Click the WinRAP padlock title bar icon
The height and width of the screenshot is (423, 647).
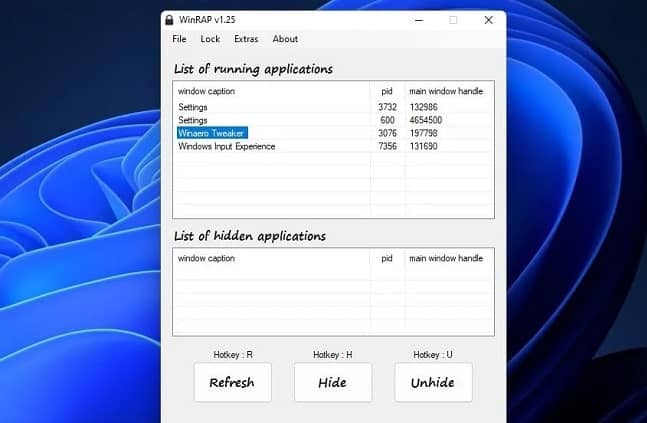coord(169,20)
